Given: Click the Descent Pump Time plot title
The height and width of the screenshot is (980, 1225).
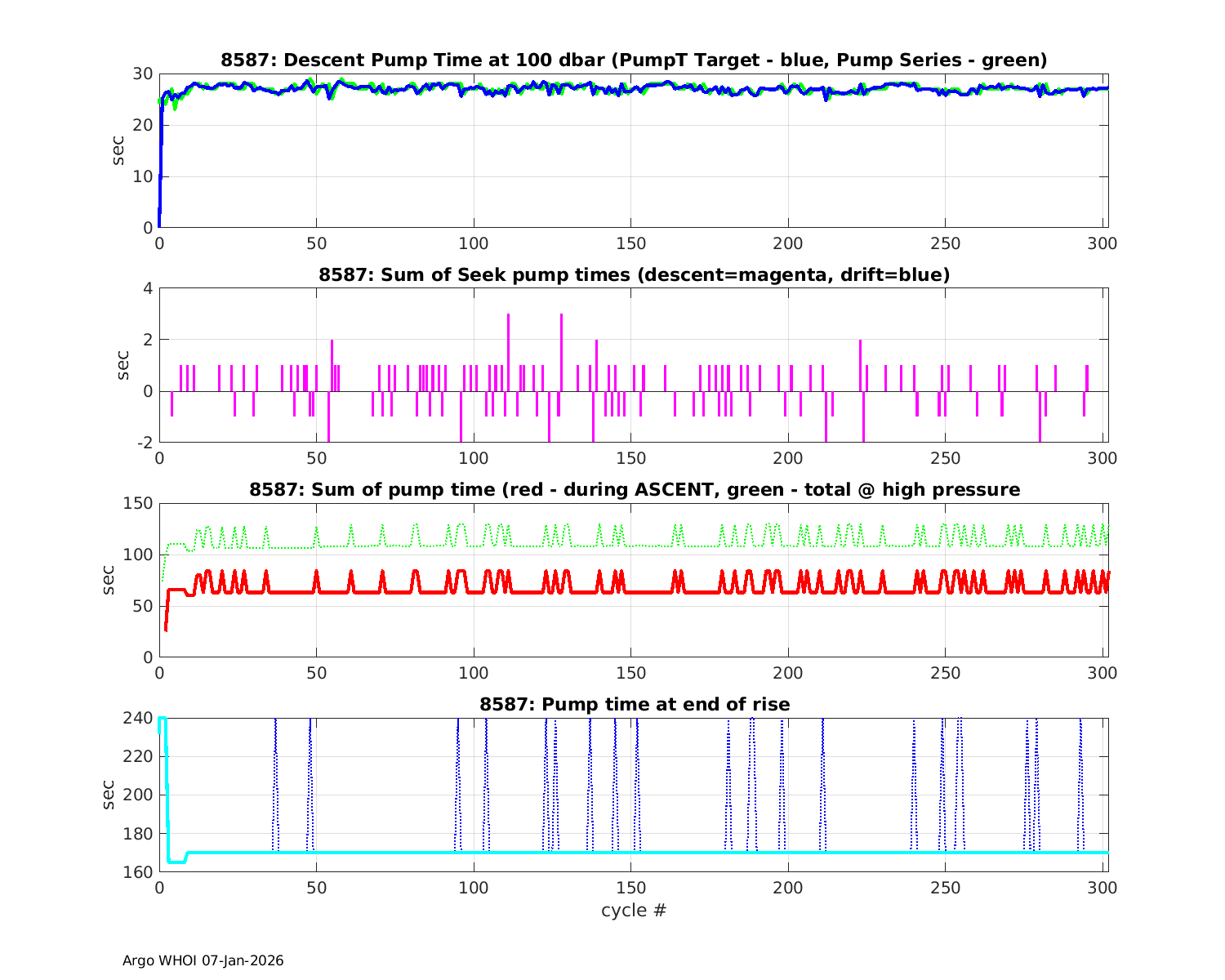Looking at the screenshot, I should (x=634, y=60).
